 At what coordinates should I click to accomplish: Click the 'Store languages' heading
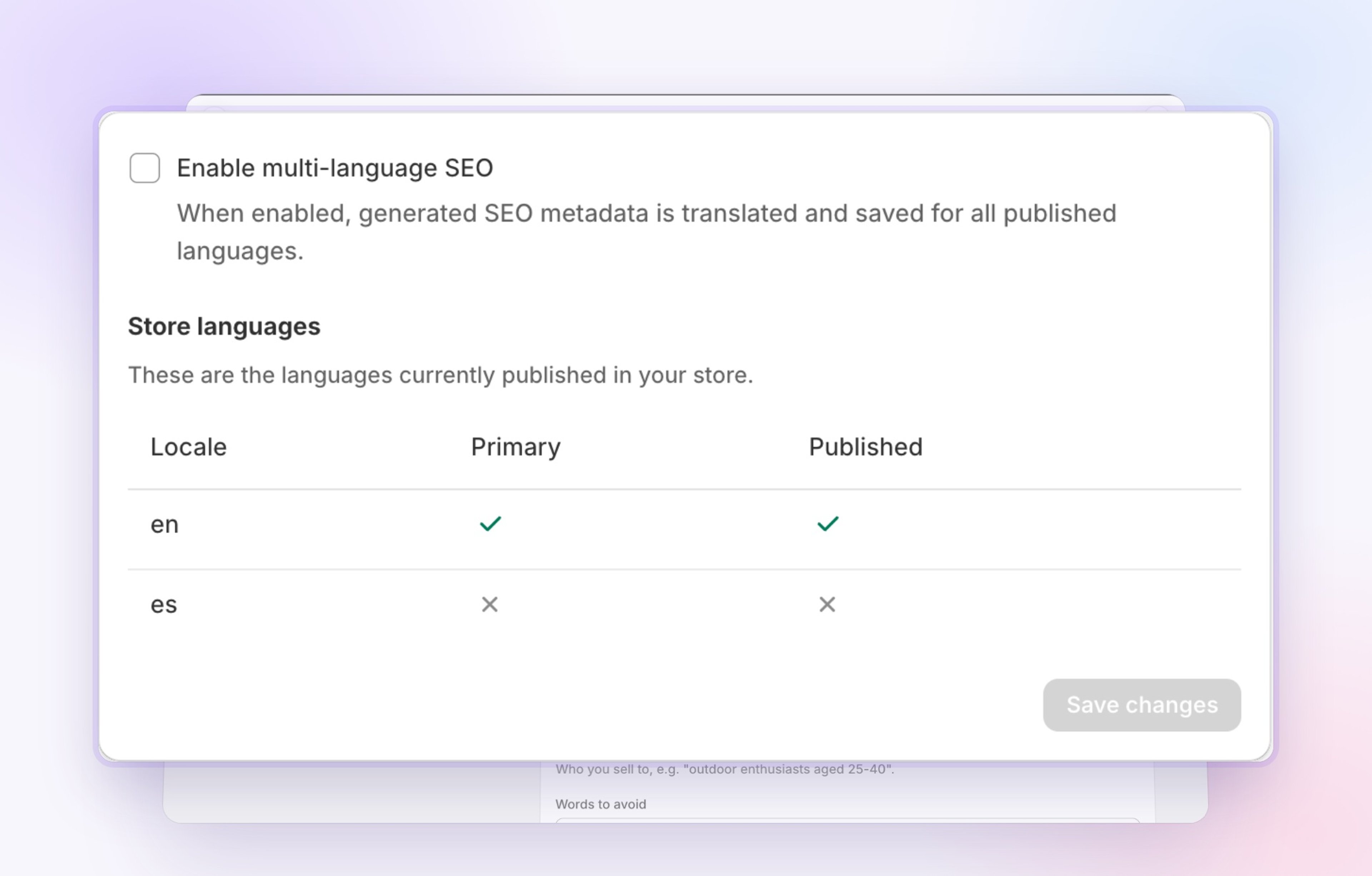tap(224, 327)
